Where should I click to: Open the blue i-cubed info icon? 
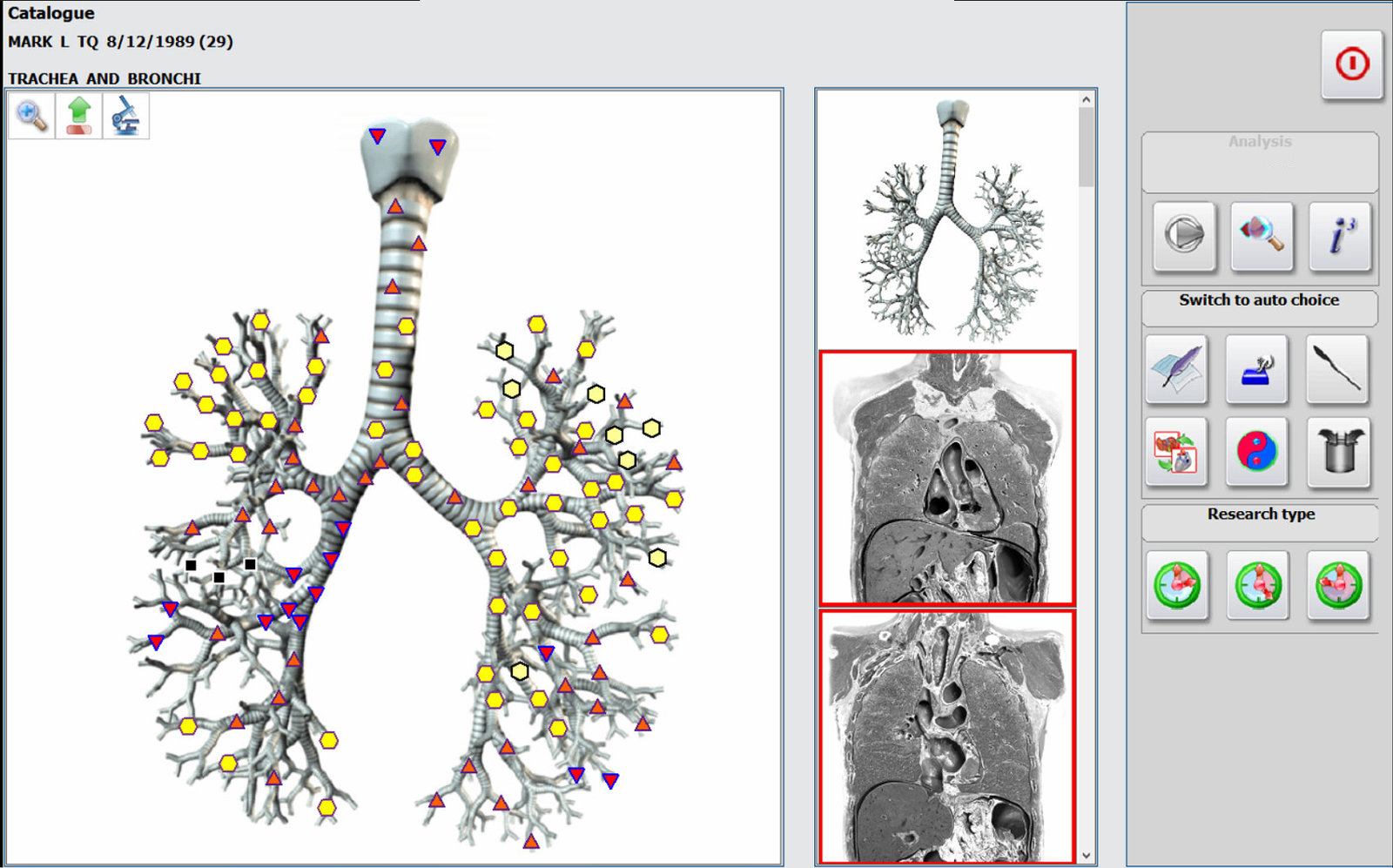click(x=1341, y=235)
